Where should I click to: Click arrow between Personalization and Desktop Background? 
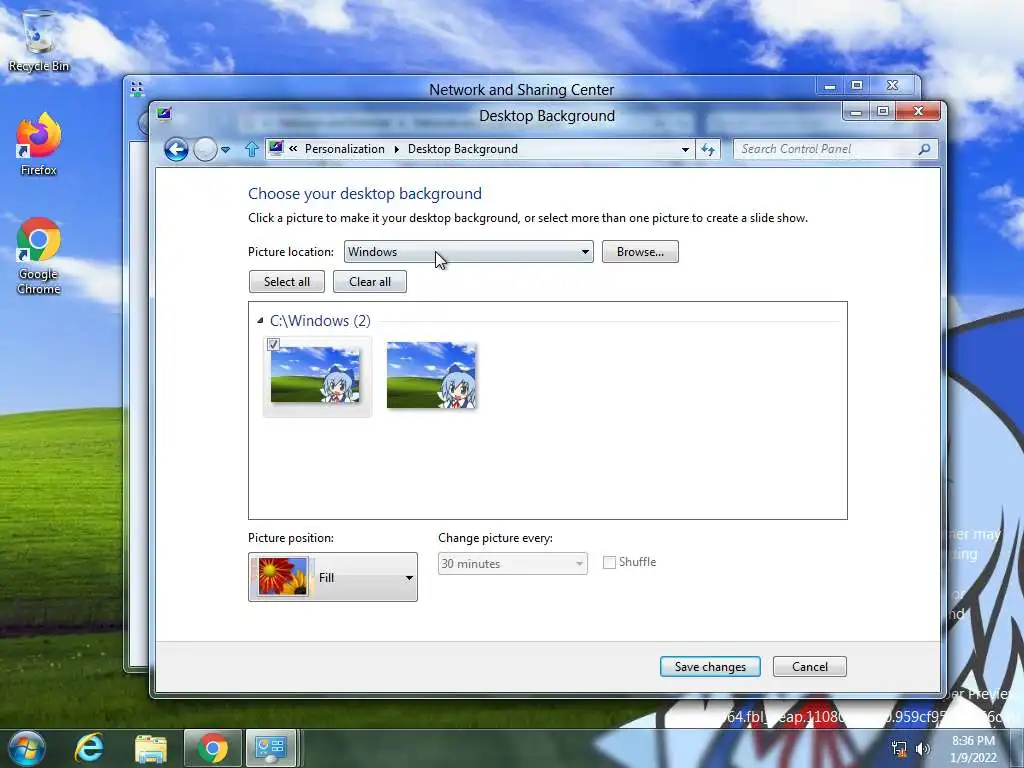pos(396,150)
